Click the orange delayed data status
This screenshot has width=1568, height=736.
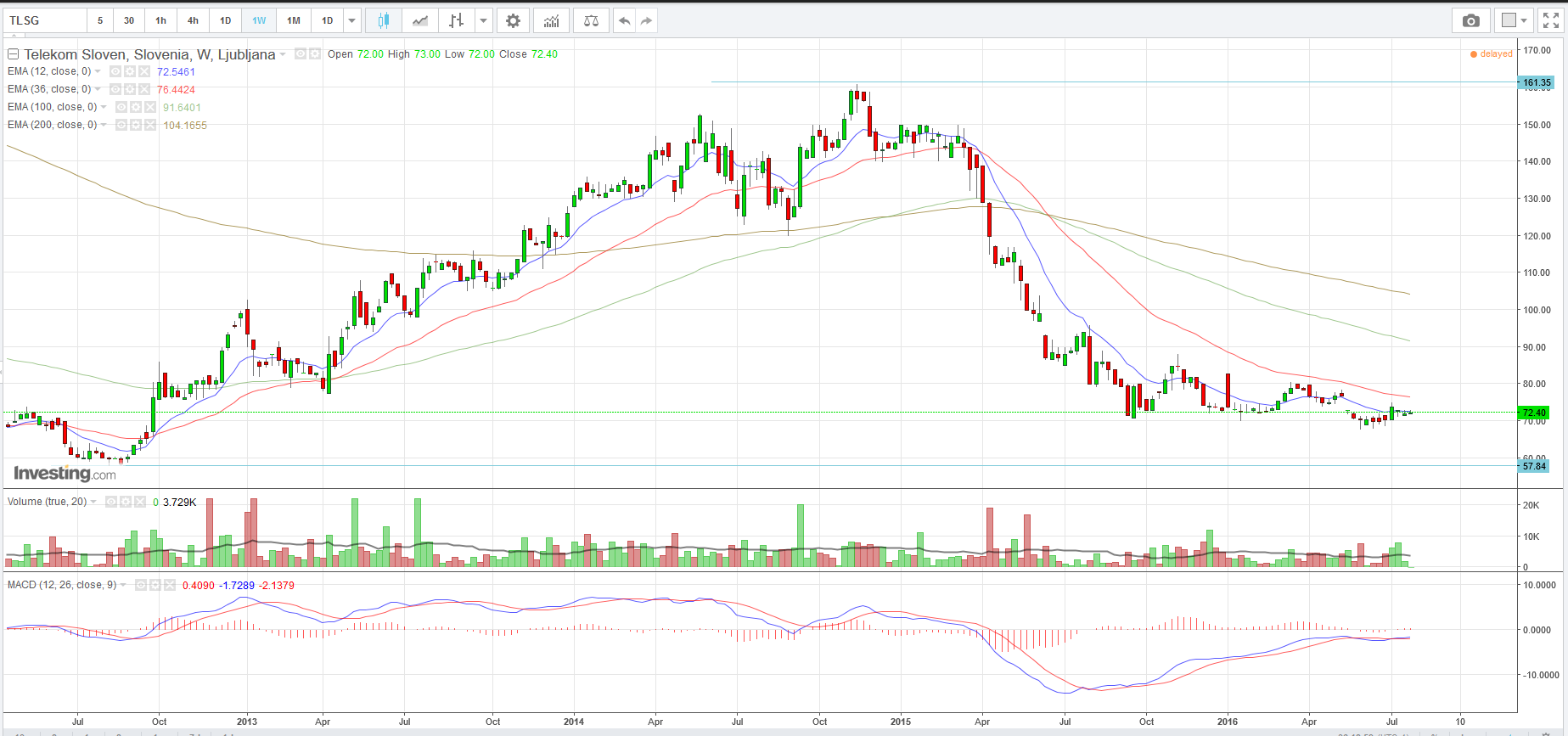click(x=1491, y=53)
